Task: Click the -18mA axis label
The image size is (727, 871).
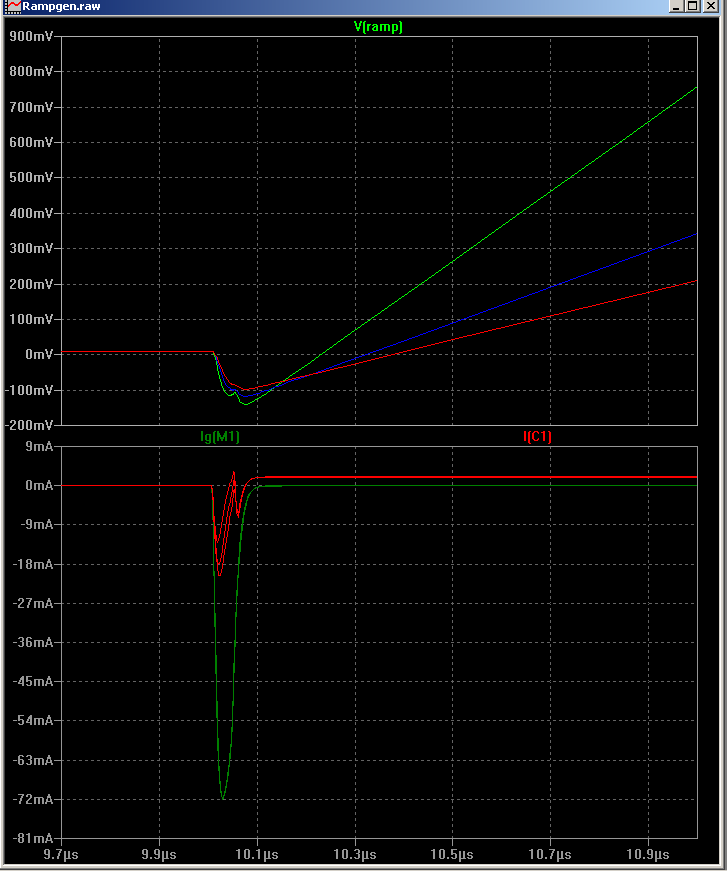Action: point(33,564)
